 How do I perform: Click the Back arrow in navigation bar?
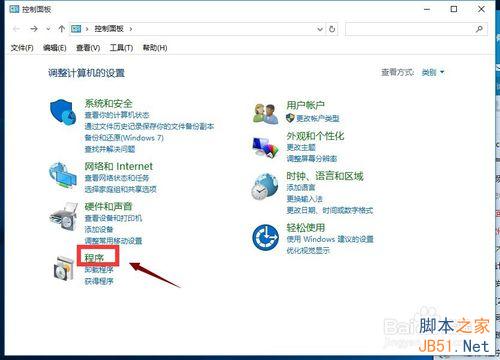[16, 29]
